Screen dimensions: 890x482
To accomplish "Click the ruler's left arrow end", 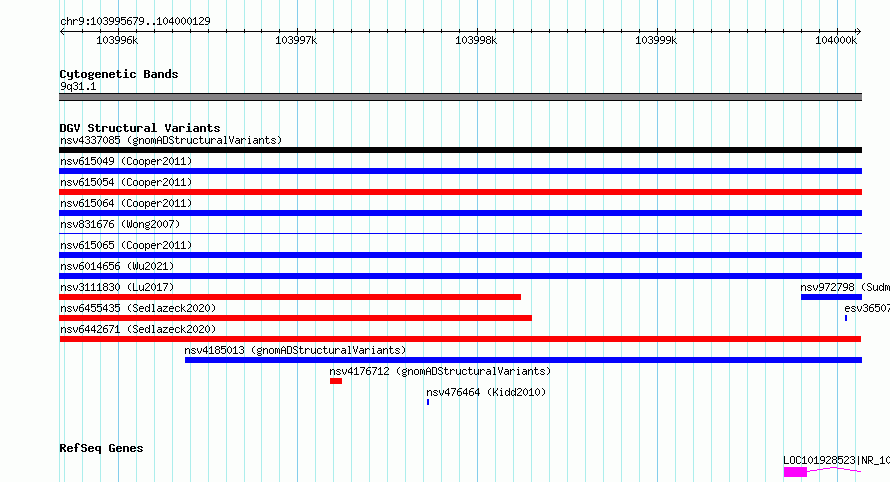I will pos(62,31).
